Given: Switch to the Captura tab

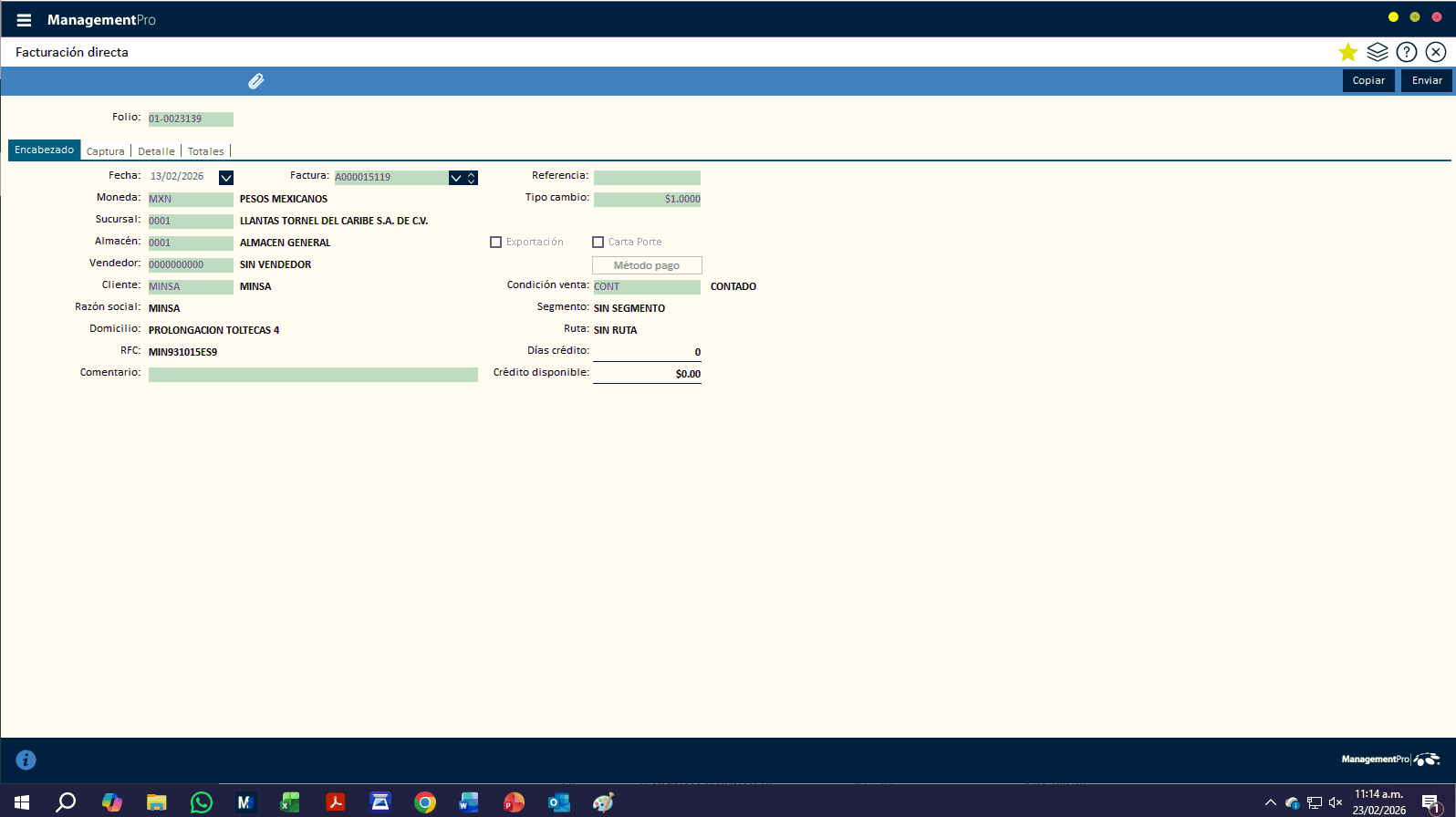Looking at the screenshot, I should coord(106,151).
